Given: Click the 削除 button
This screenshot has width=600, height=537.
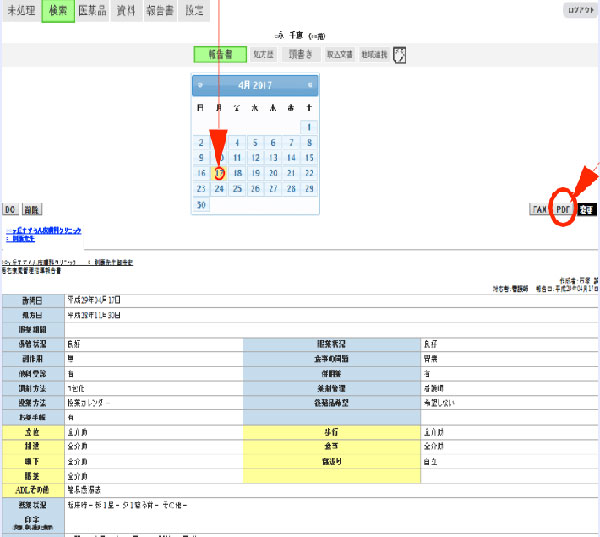Looking at the screenshot, I should click(32, 210).
